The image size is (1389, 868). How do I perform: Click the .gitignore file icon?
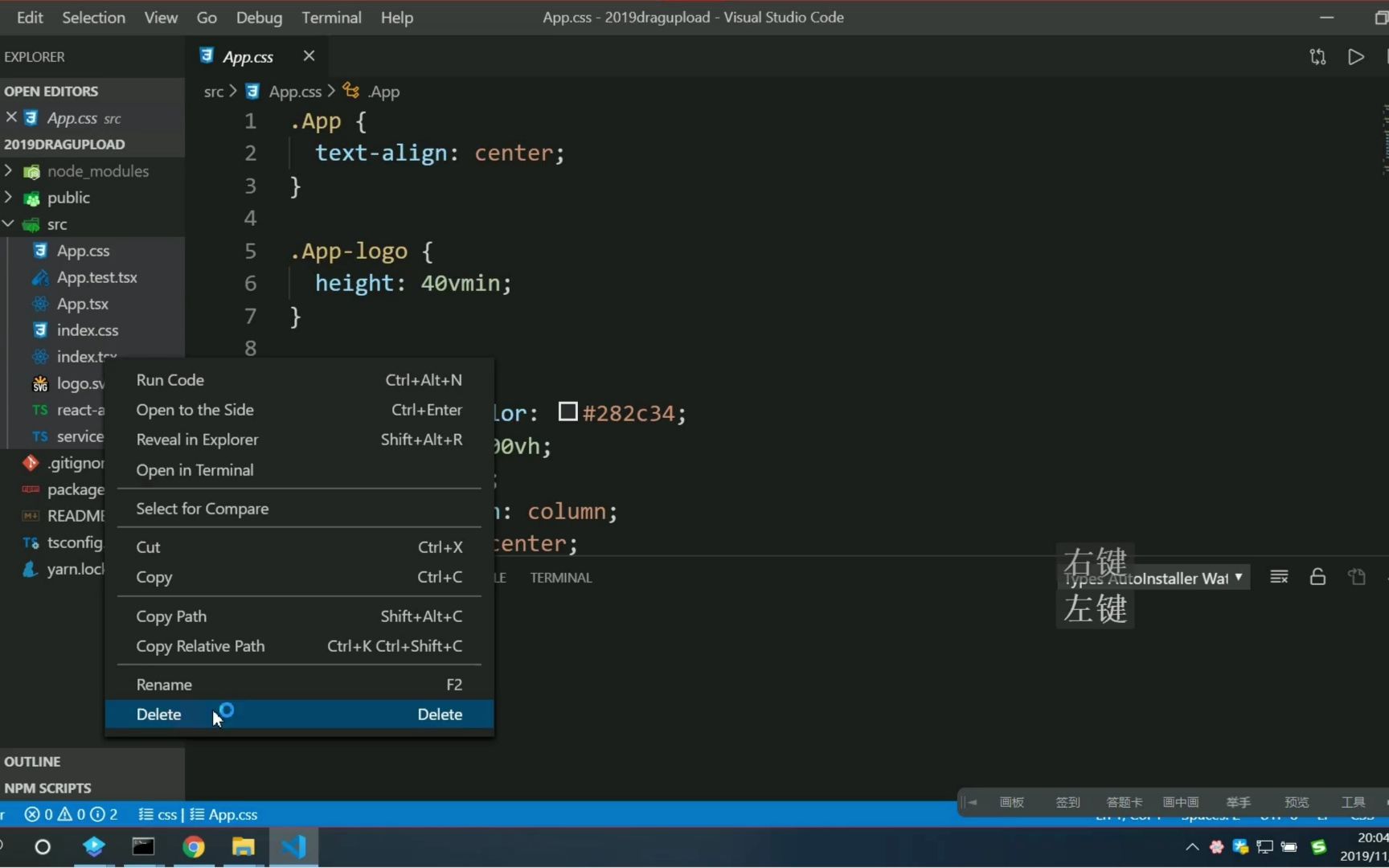click(x=31, y=463)
